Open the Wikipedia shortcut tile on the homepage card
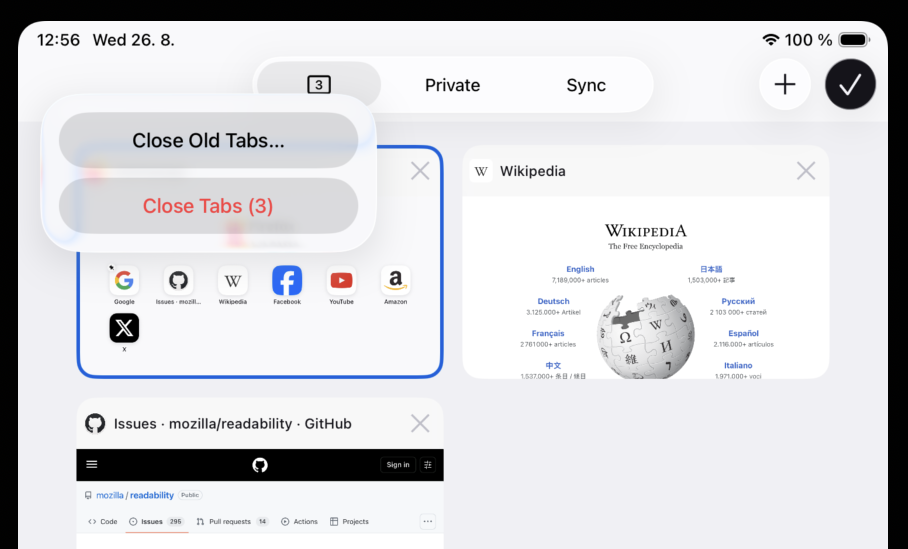908x549 pixels. (233, 285)
